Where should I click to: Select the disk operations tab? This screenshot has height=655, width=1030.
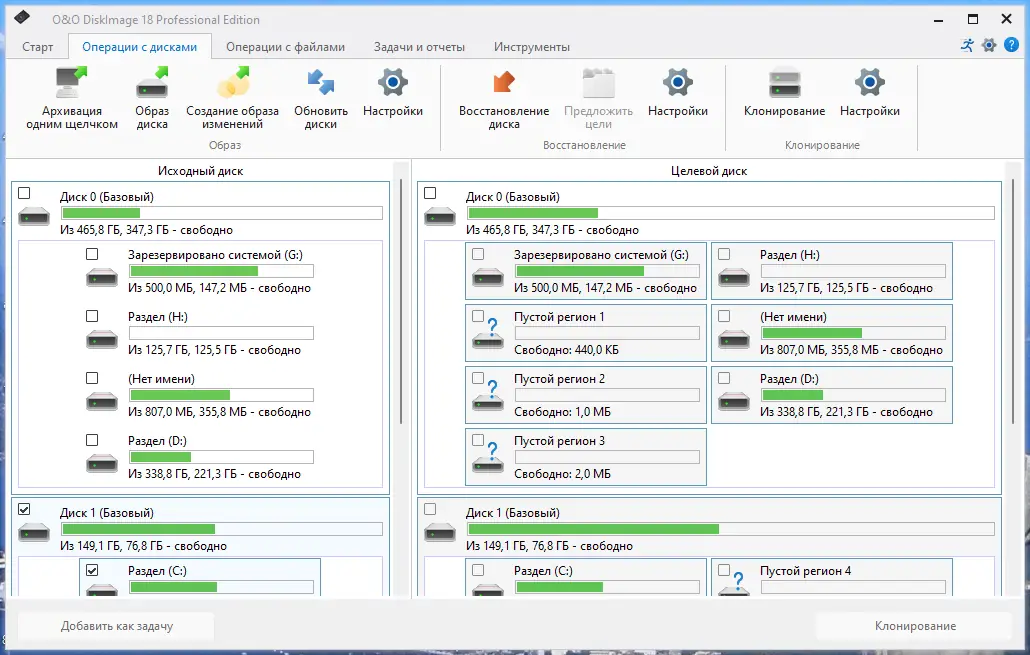(139, 47)
